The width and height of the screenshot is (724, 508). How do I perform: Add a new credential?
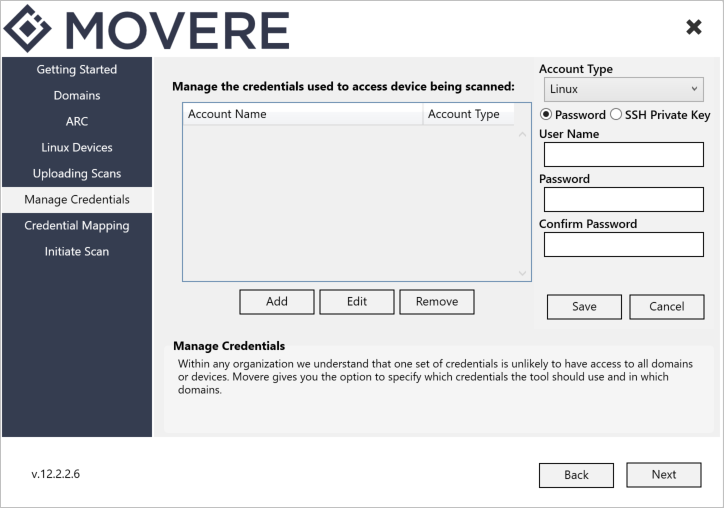point(277,302)
